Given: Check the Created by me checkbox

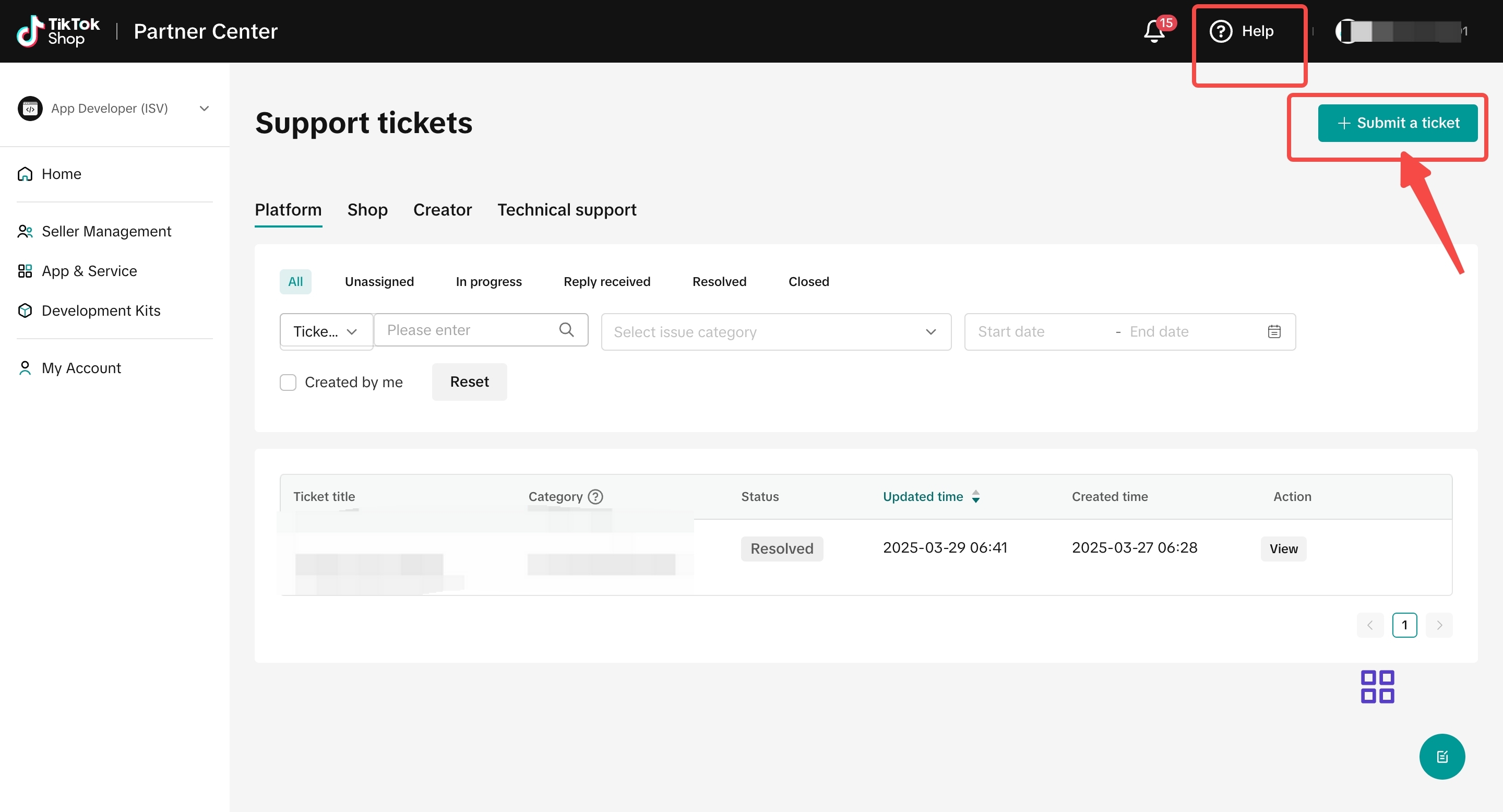Looking at the screenshot, I should click(x=288, y=382).
